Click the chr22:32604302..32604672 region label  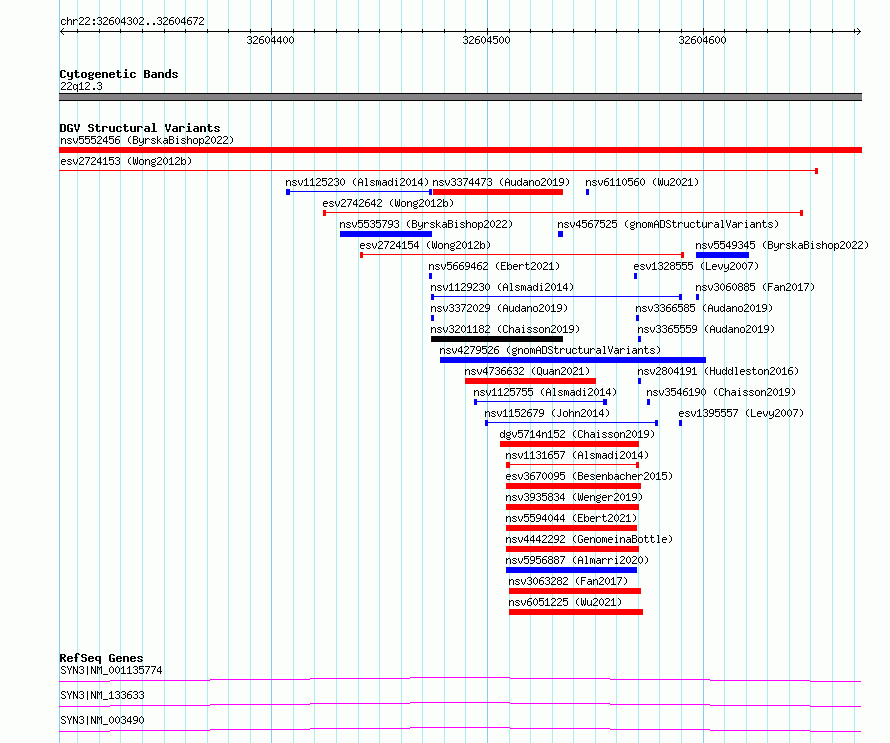pos(132,21)
